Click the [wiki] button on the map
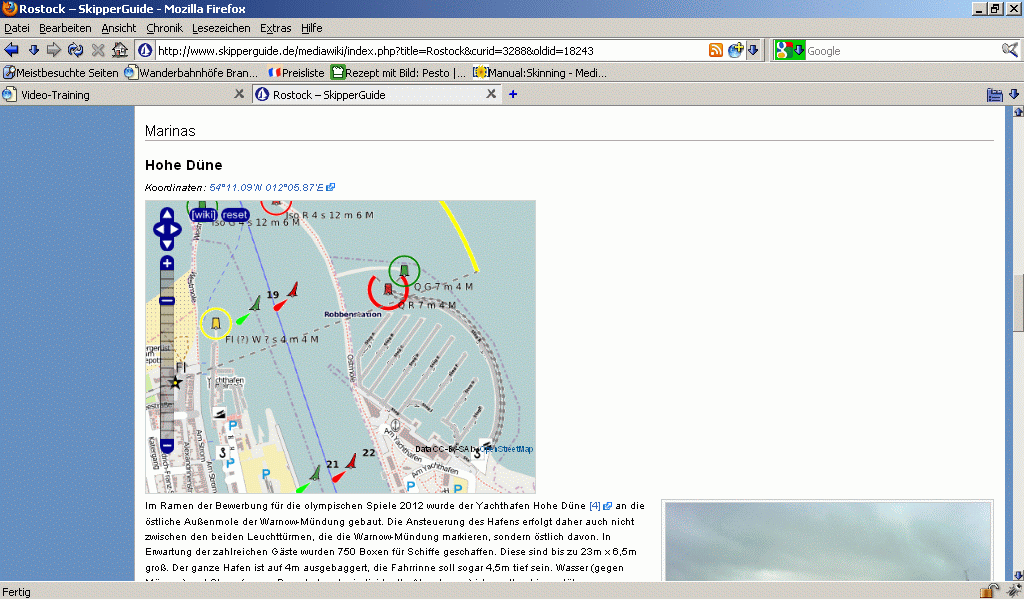The image size is (1024, 600). click(x=204, y=214)
